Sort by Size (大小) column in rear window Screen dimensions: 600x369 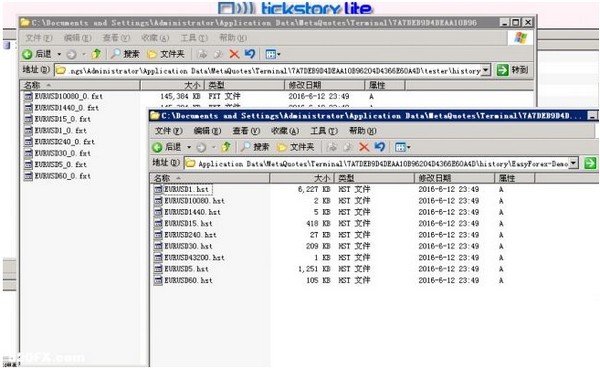coord(173,85)
